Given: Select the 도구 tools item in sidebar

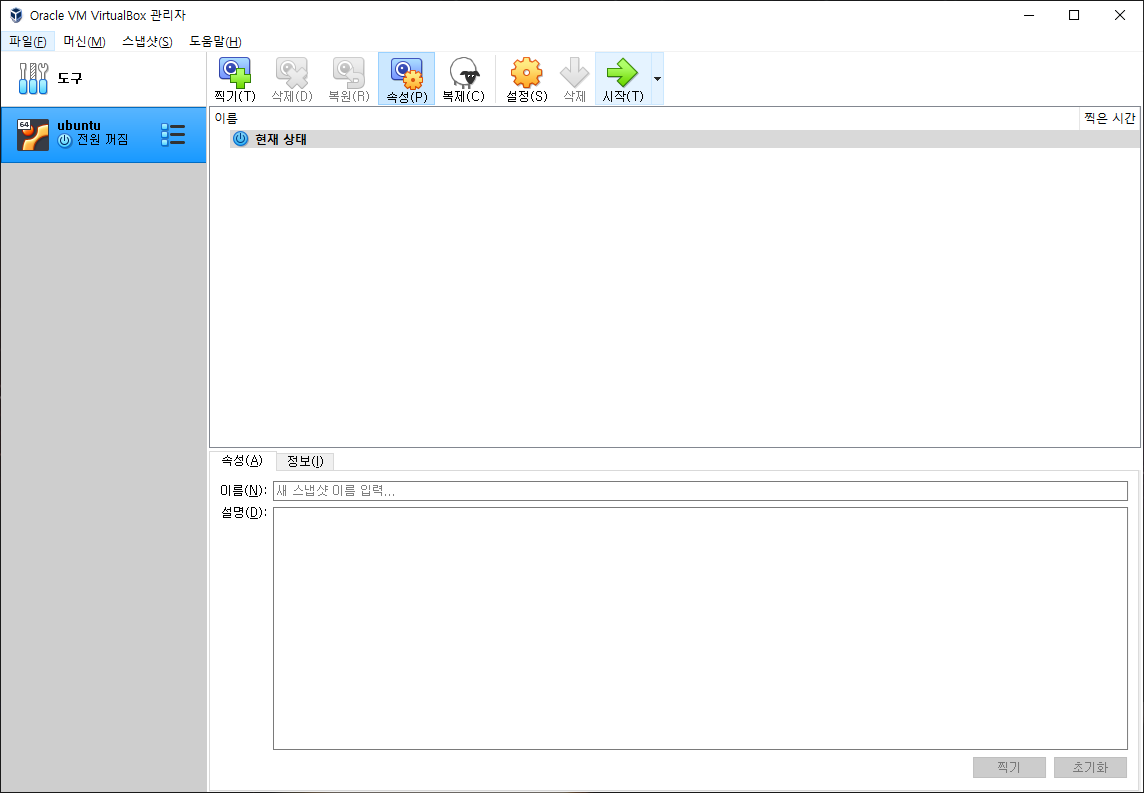Looking at the screenshot, I should (103, 78).
